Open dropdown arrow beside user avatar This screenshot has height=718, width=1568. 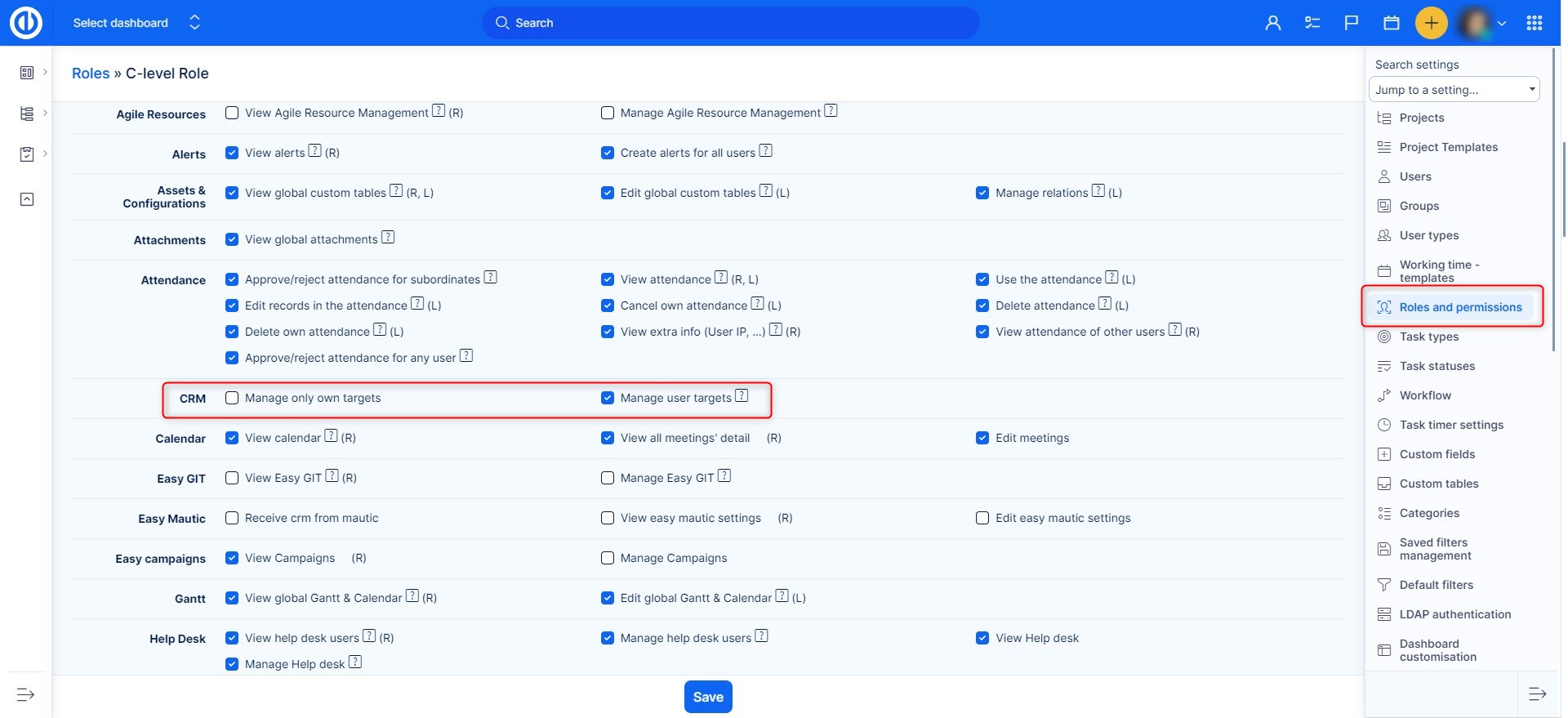[1502, 23]
